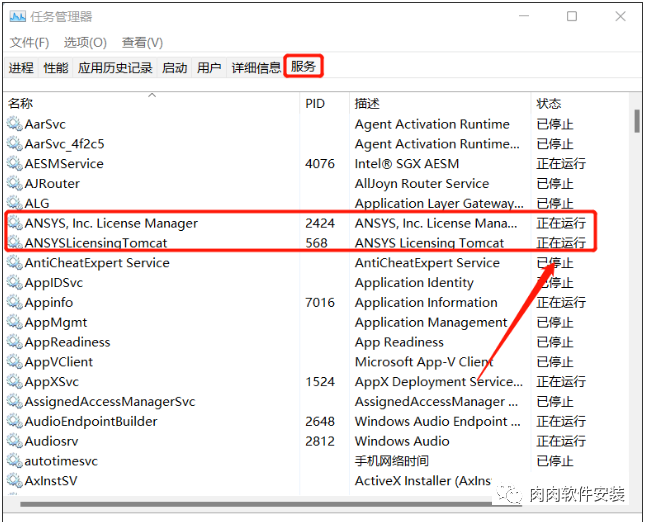
Task: Select the ANSYSLicensingTomcat service name
Action: pyautogui.click(x=95, y=243)
